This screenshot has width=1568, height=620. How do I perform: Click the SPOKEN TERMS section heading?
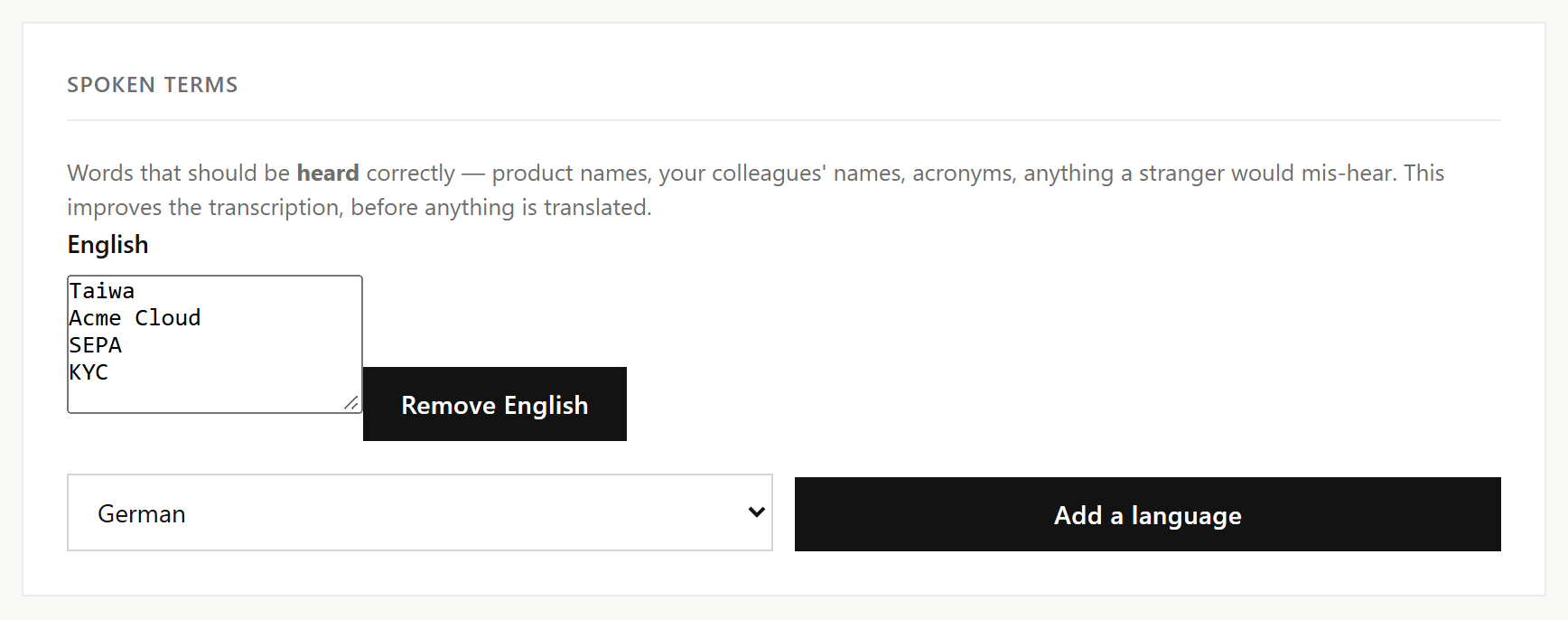(153, 85)
